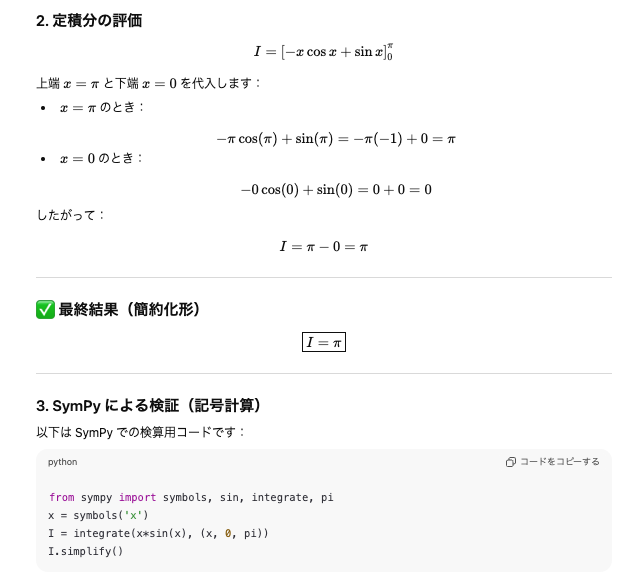This screenshot has height=578, width=623.
Task: Click the "最終結果（簡約化形）" heading text
Action: [x=130, y=310]
